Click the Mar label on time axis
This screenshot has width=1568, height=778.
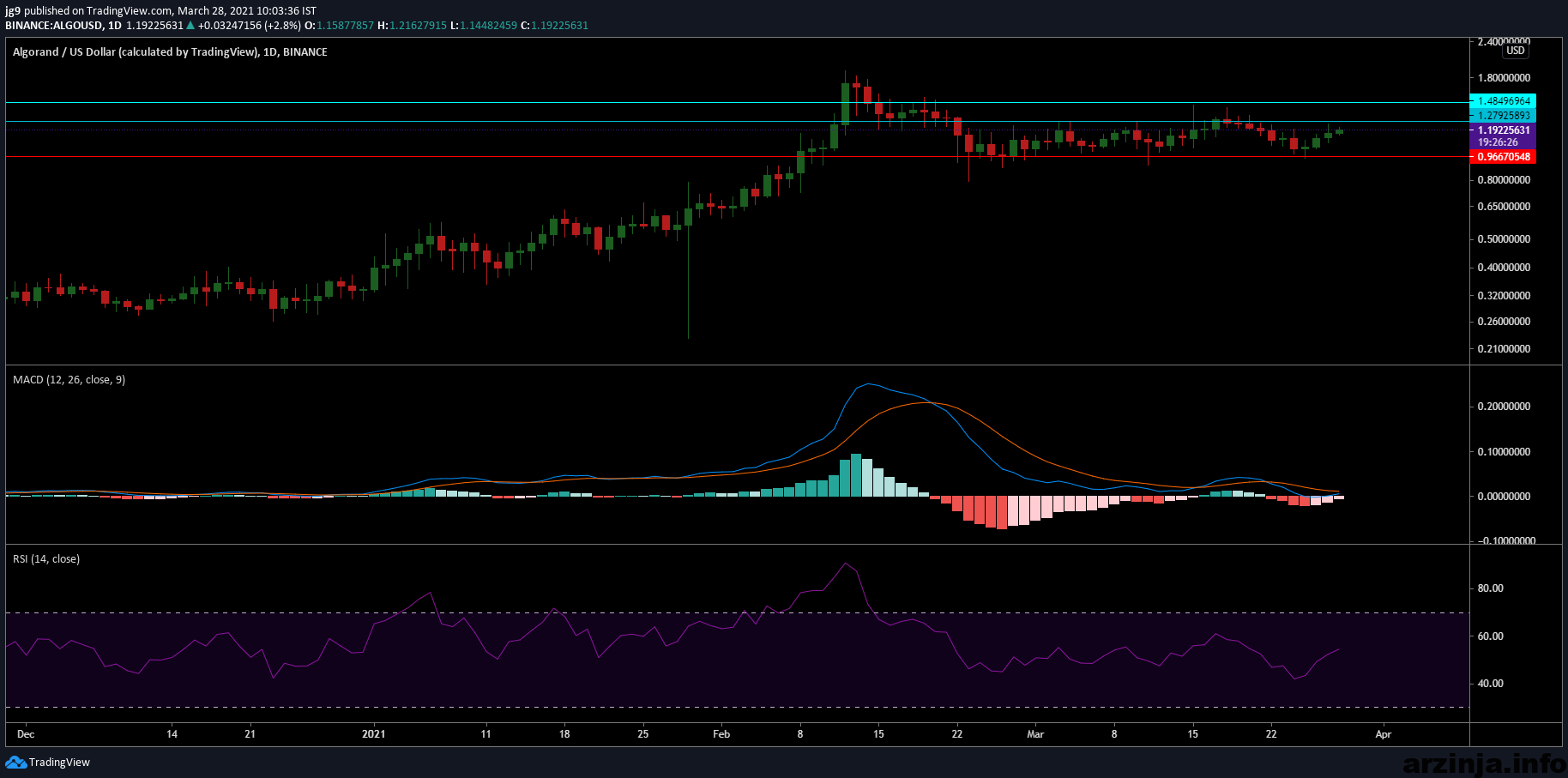pyautogui.click(x=1035, y=733)
